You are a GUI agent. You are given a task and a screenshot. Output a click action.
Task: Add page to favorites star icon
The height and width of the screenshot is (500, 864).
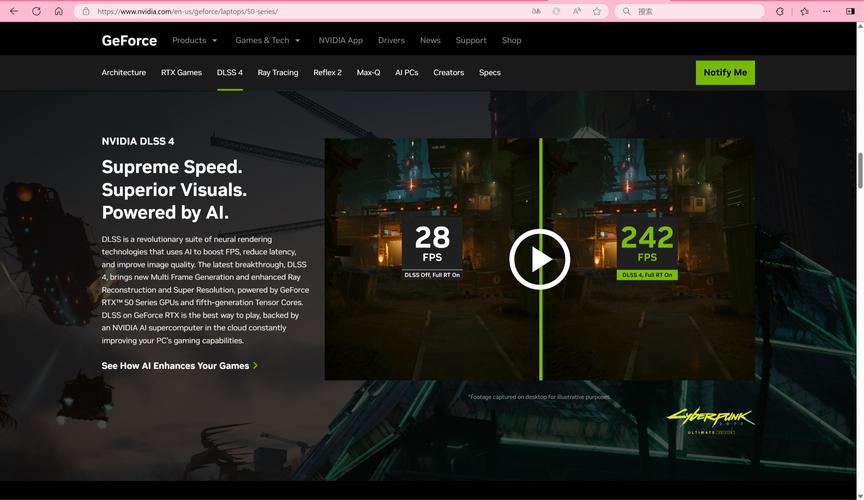coord(597,11)
